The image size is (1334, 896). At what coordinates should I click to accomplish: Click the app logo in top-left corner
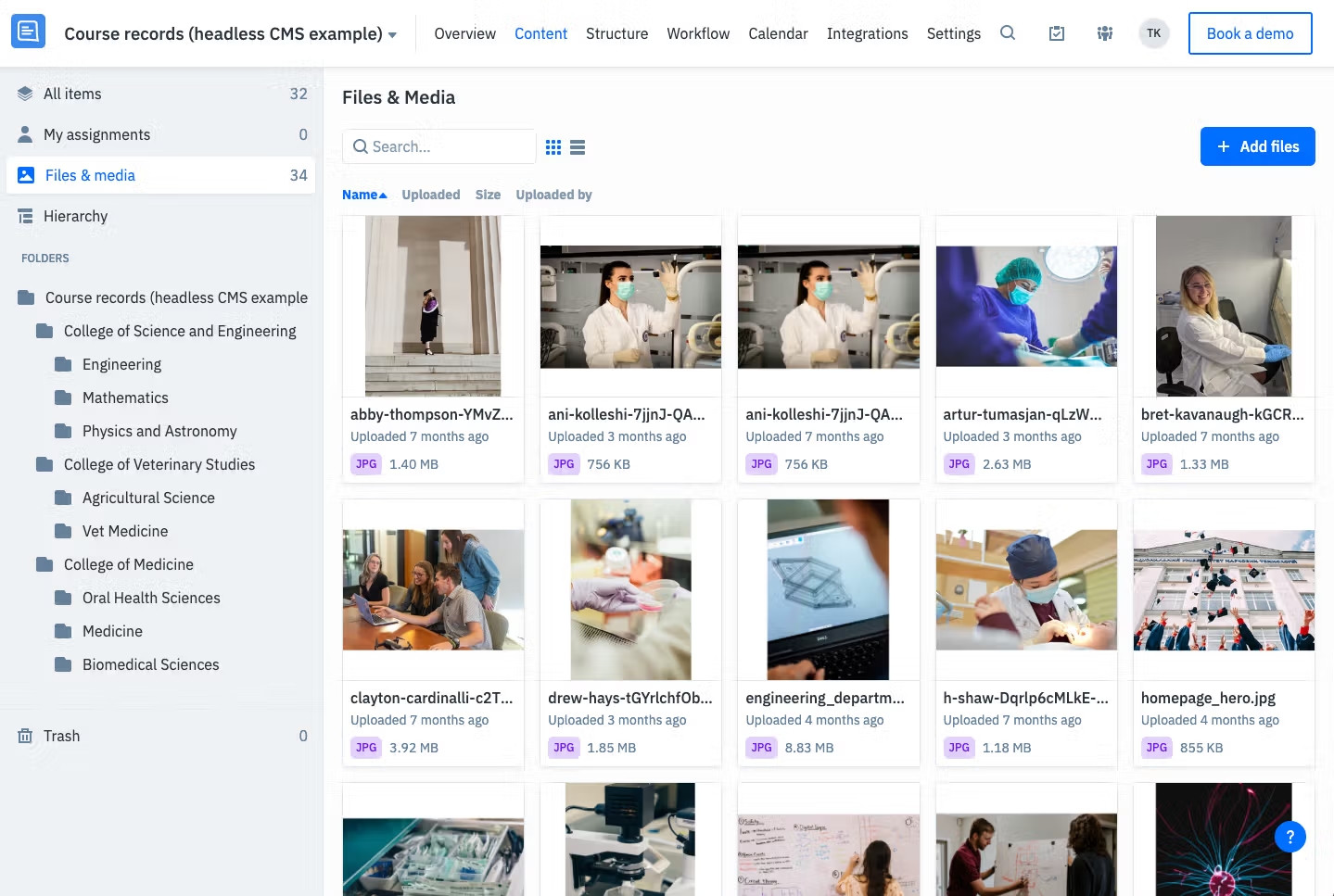(28, 31)
